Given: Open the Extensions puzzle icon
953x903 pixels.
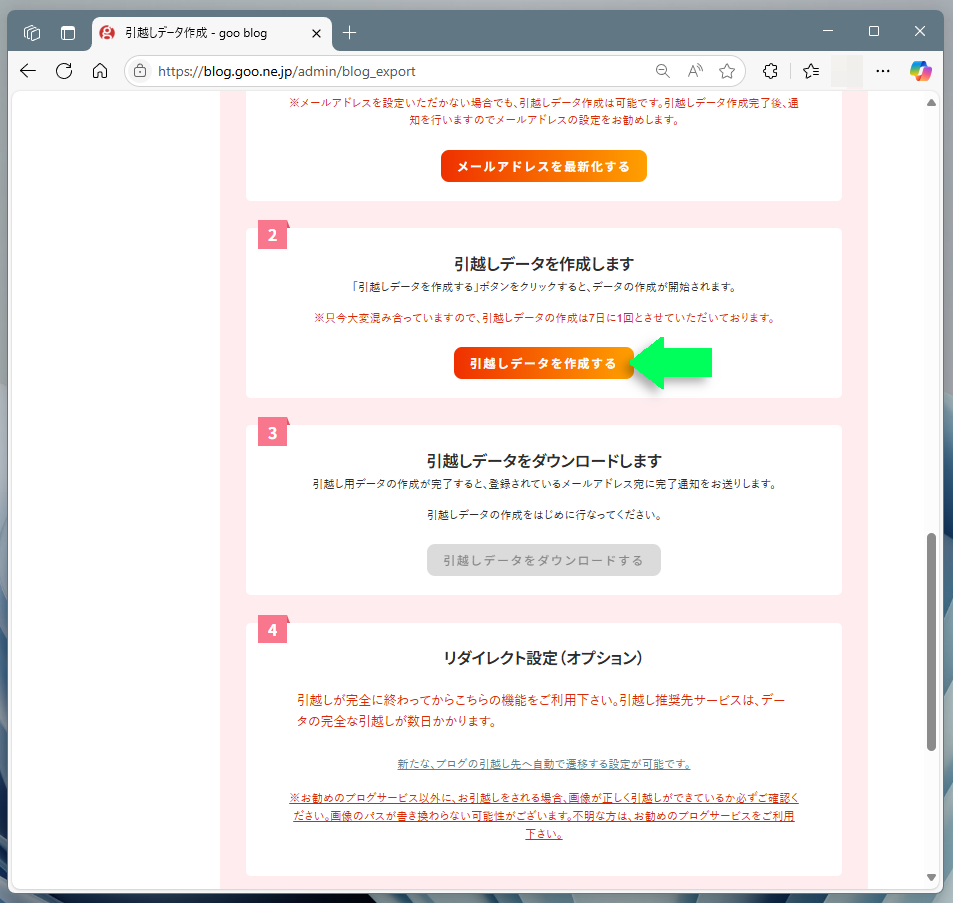Looking at the screenshot, I should click(x=770, y=71).
